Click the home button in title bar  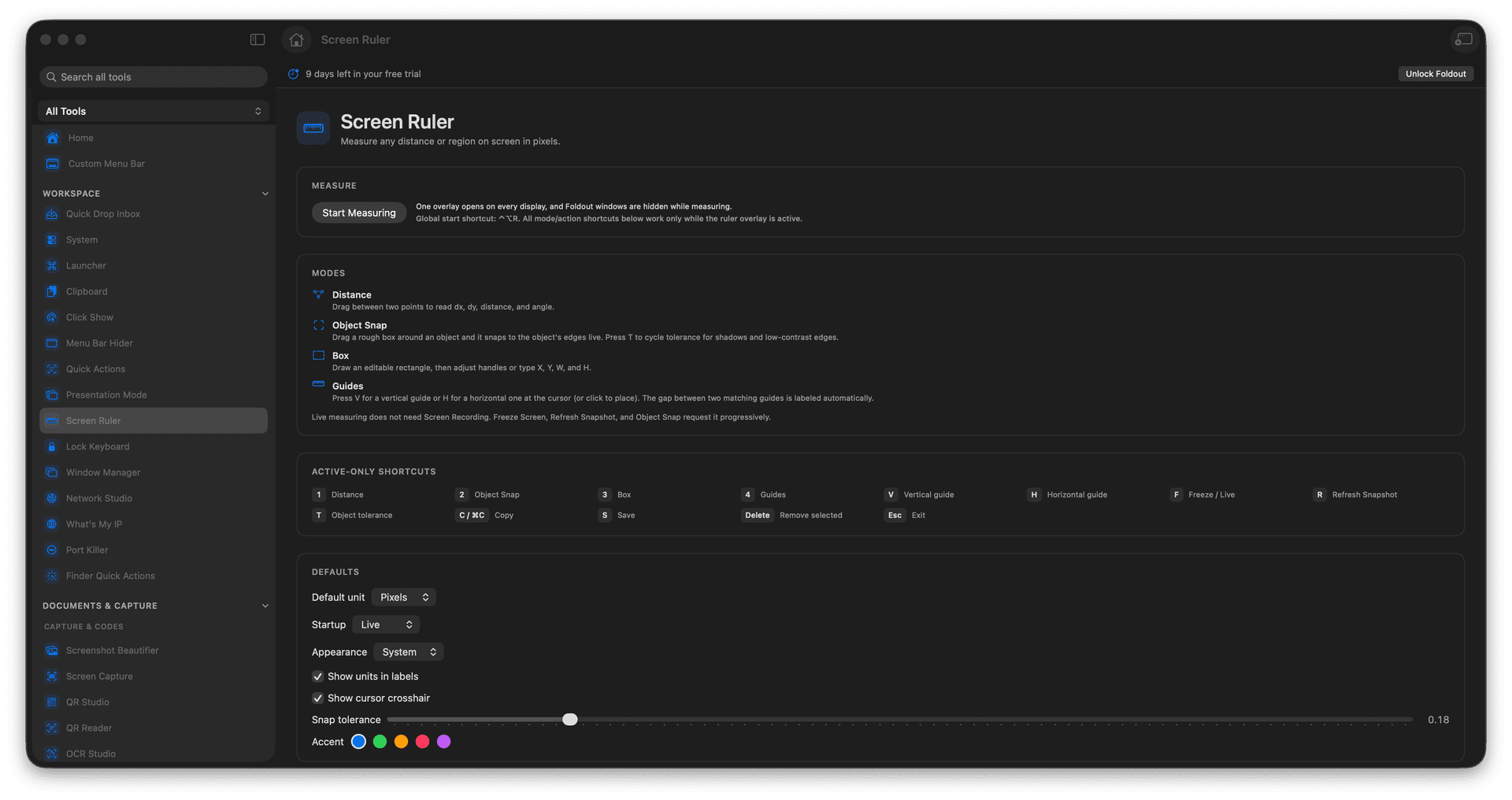[x=296, y=39]
